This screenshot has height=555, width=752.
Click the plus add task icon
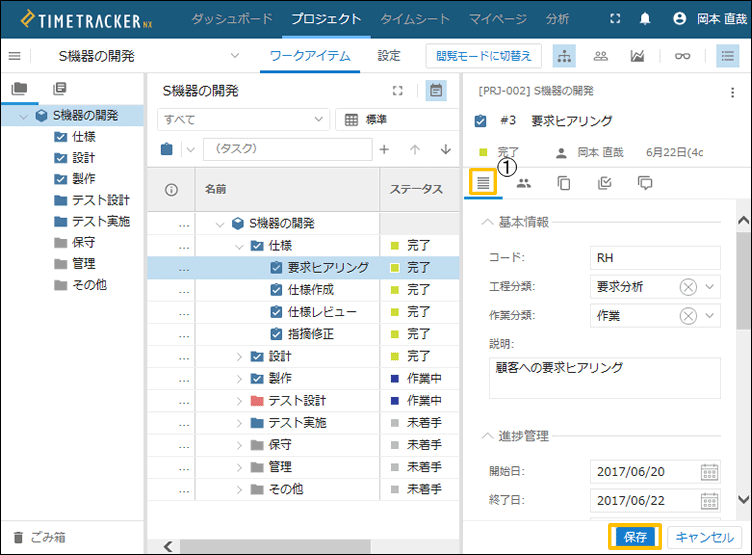[384, 150]
